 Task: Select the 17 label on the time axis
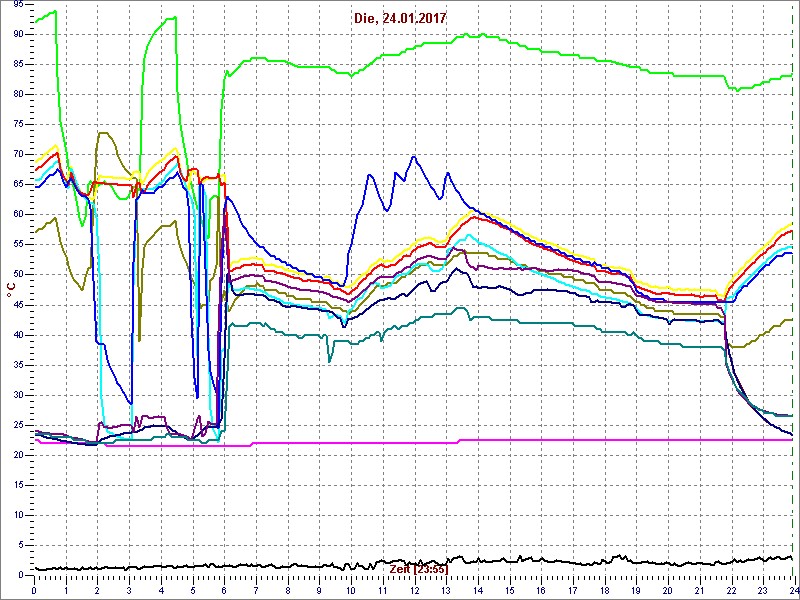[x=573, y=589]
